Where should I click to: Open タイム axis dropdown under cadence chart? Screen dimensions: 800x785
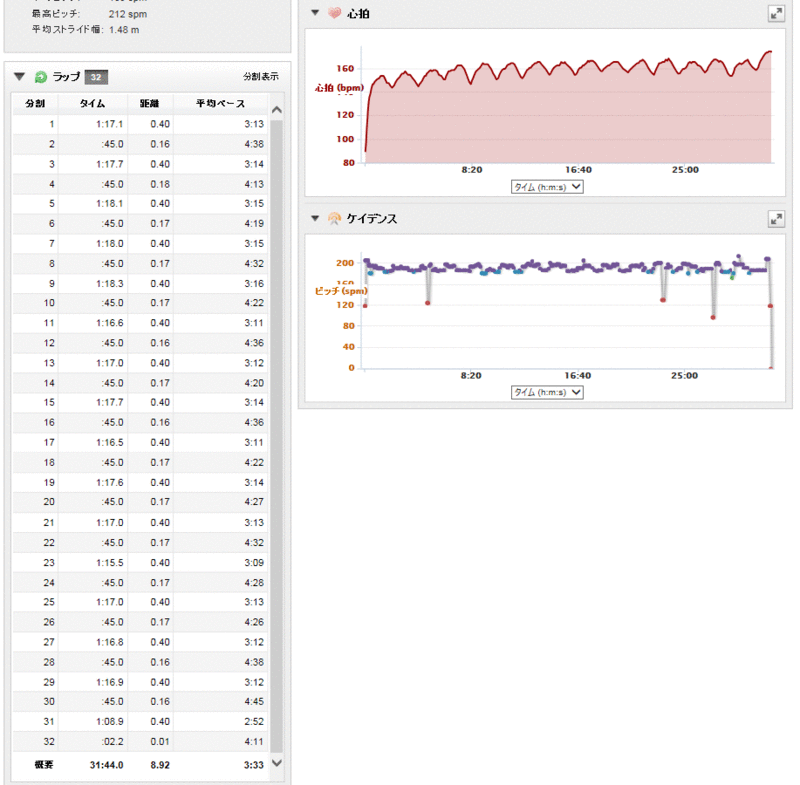(x=546, y=393)
